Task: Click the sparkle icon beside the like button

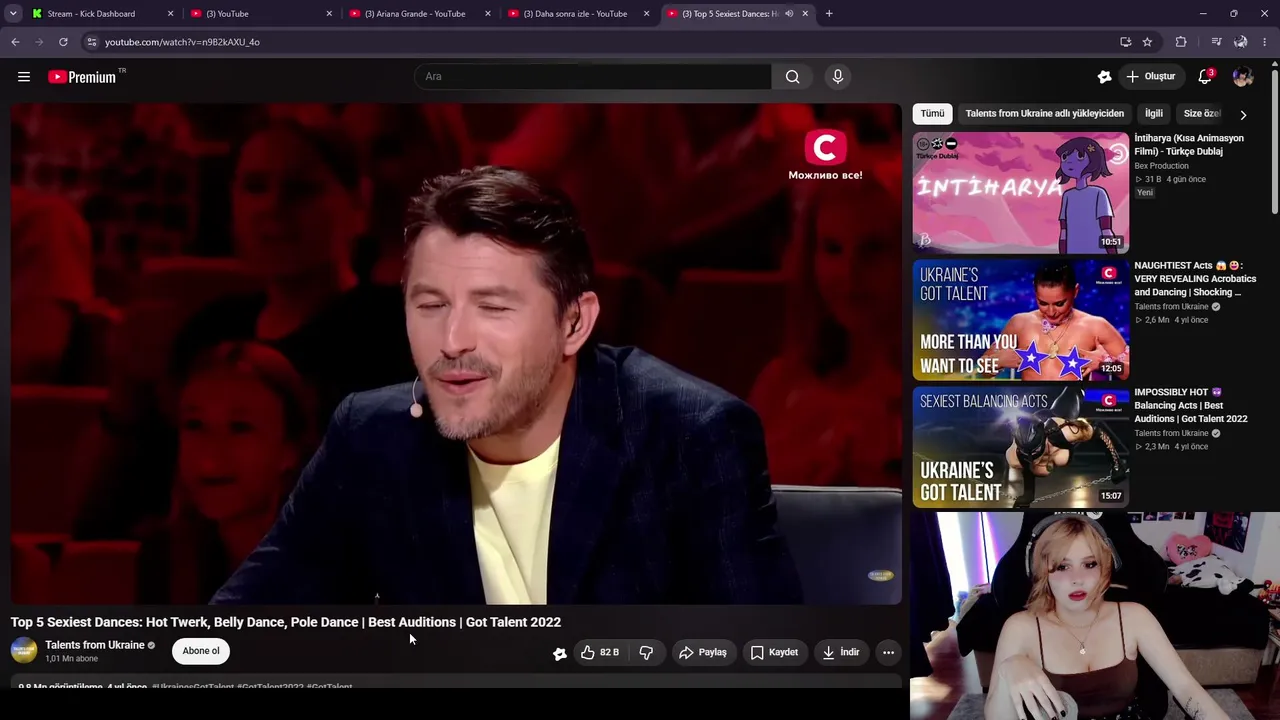Action: coord(560,653)
